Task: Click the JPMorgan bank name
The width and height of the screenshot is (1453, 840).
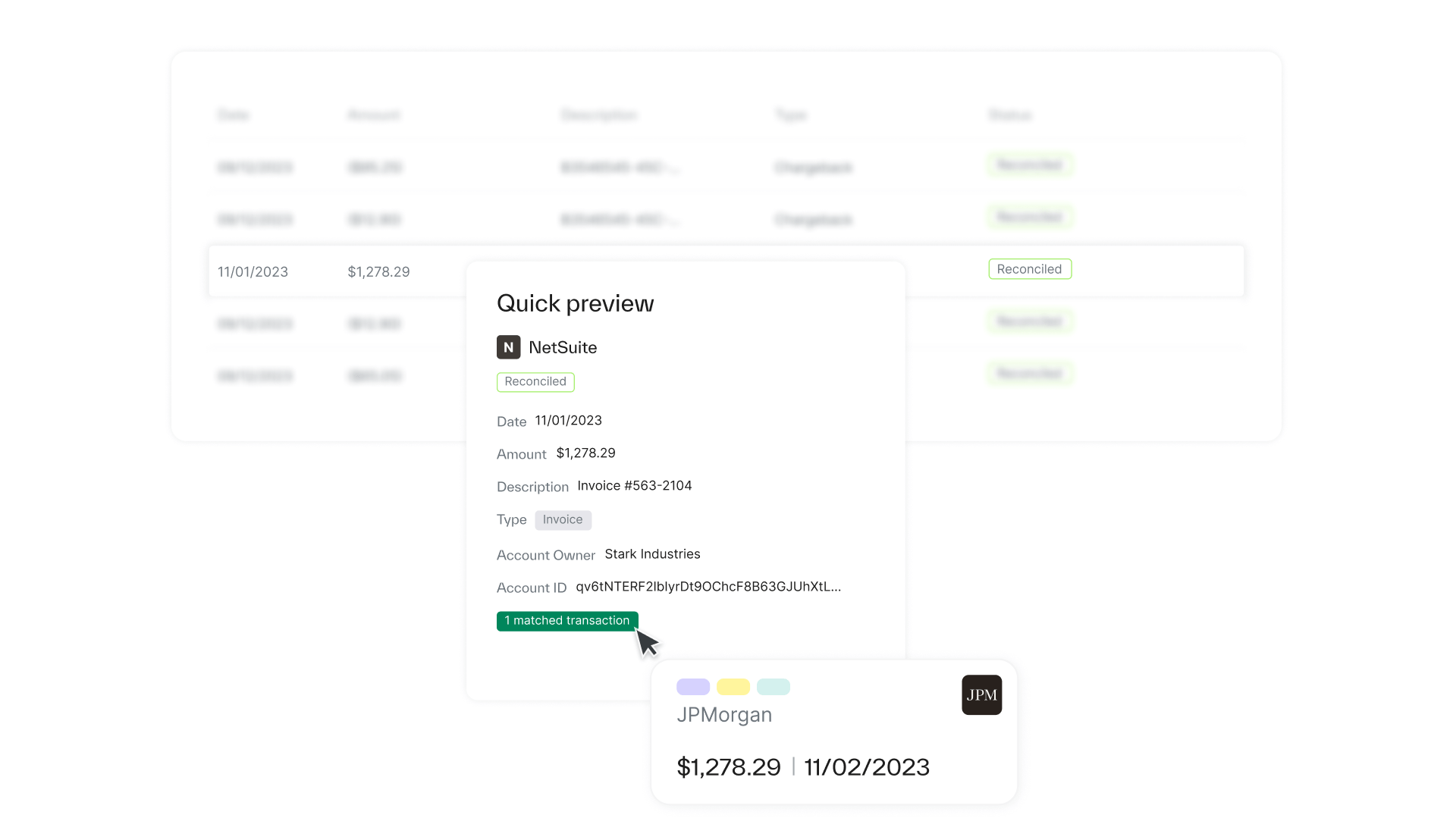Action: click(x=724, y=715)
